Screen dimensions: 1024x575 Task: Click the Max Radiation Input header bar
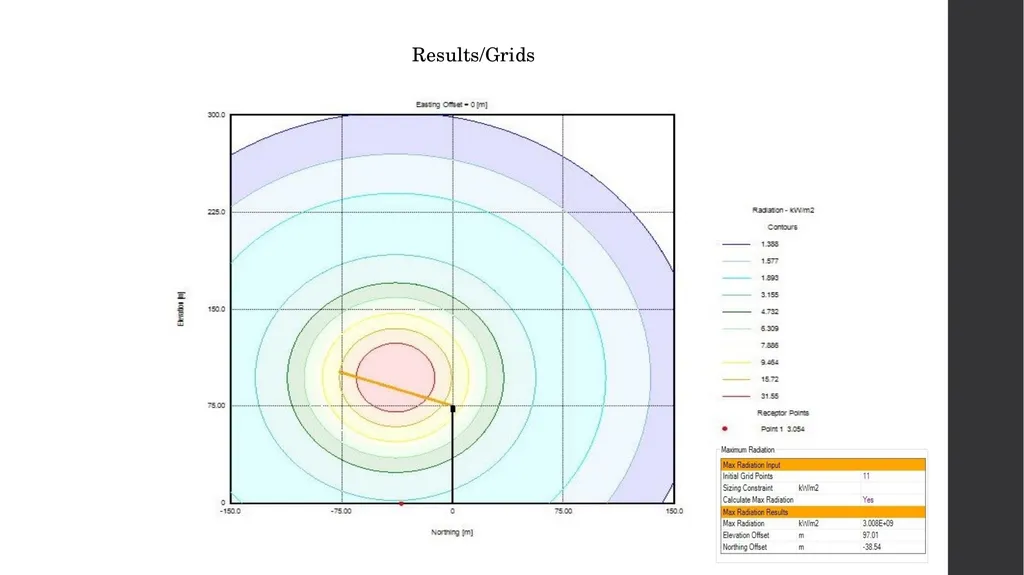tap(823, 465)
